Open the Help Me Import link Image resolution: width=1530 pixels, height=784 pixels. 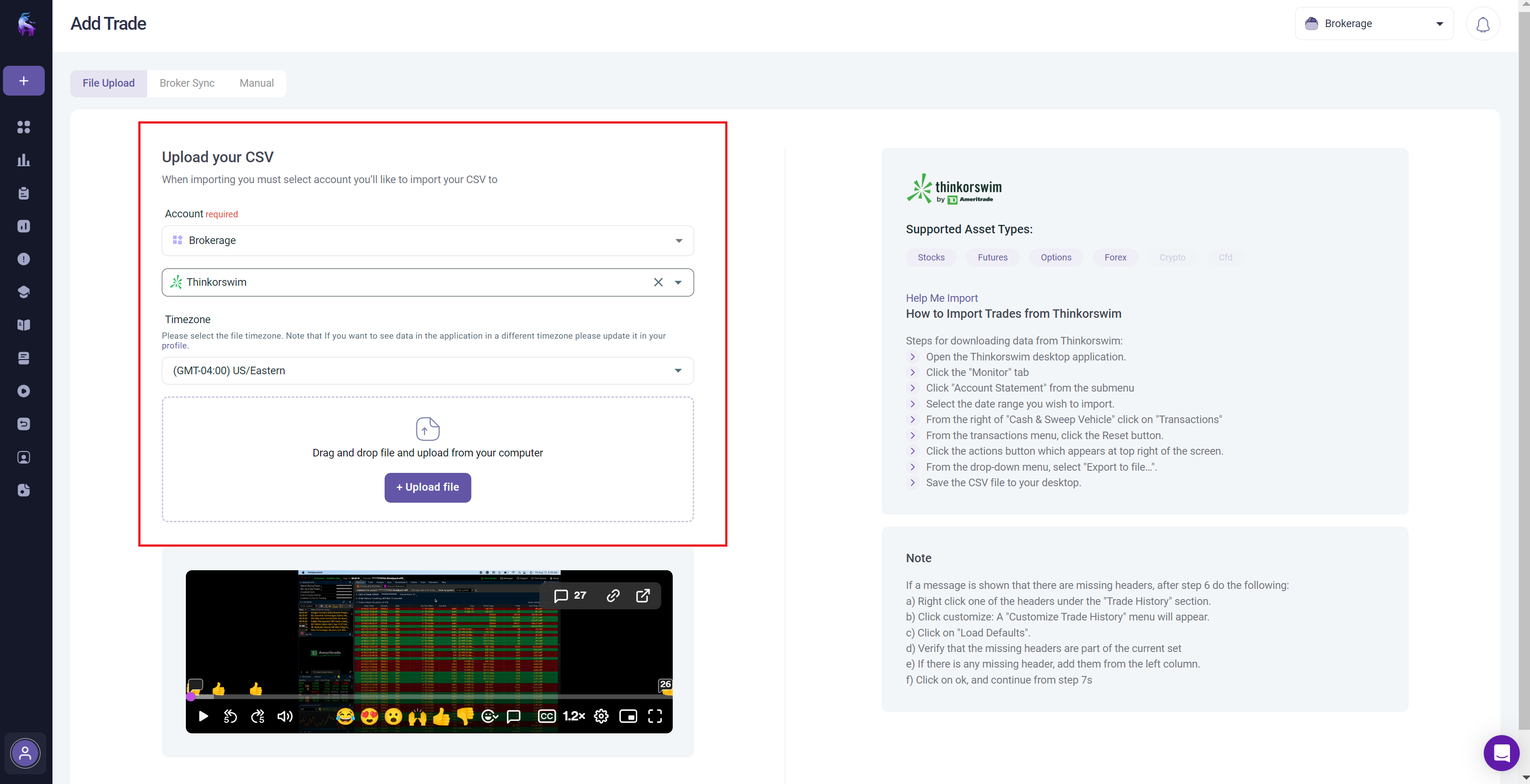[941, 298]
